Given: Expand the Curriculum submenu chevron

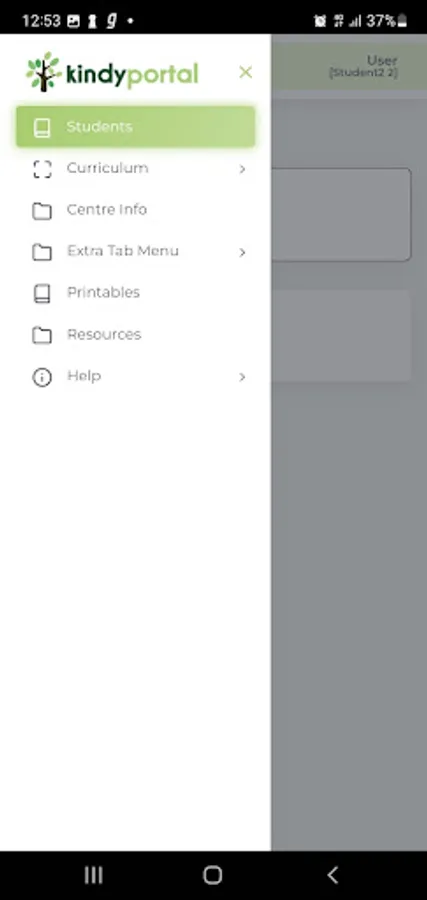Looking at the screenshot, I should 242,169.
